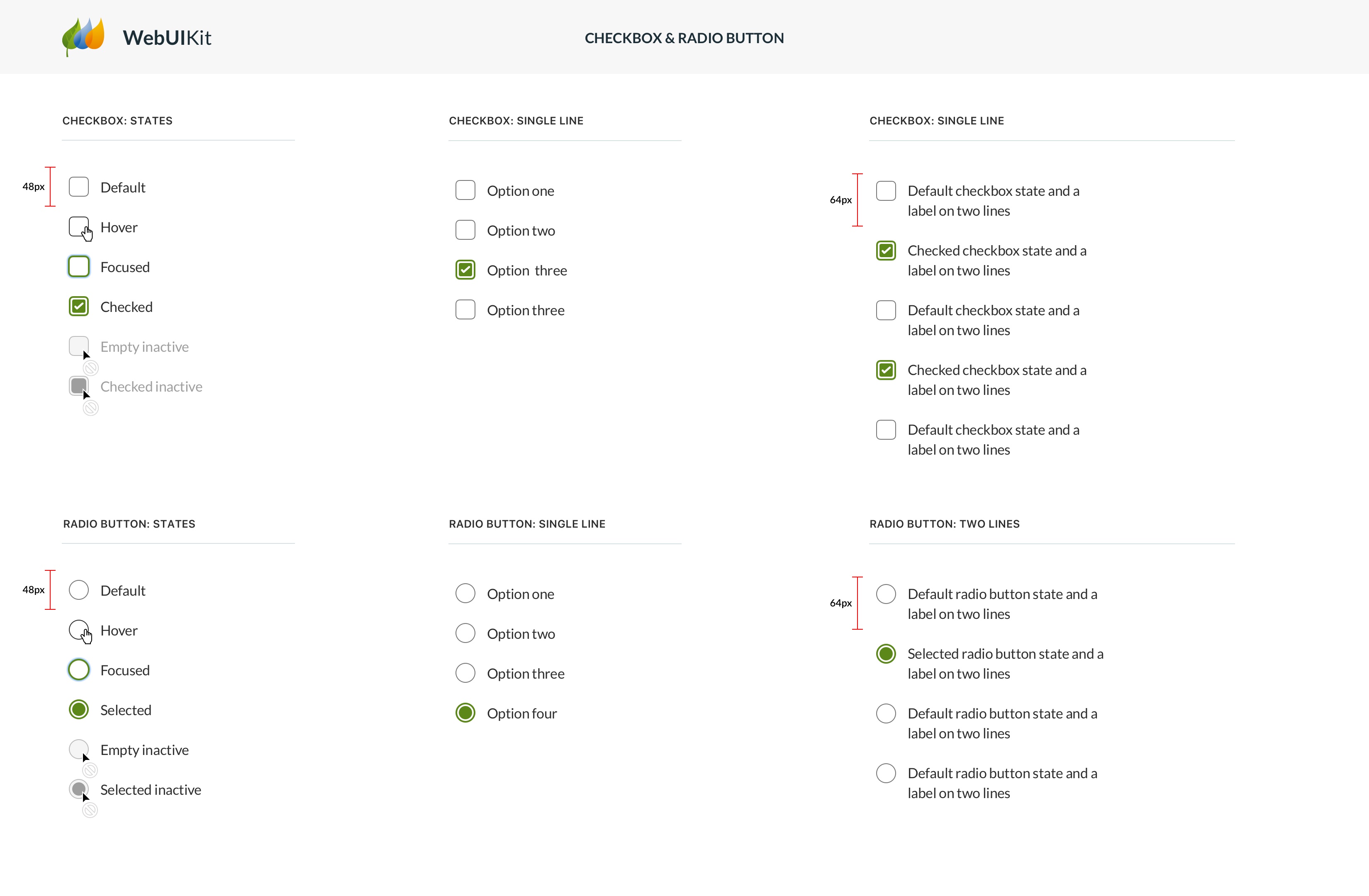Enable the Option two checkbox
1369x896 pixels.
(x=465, y=230)
